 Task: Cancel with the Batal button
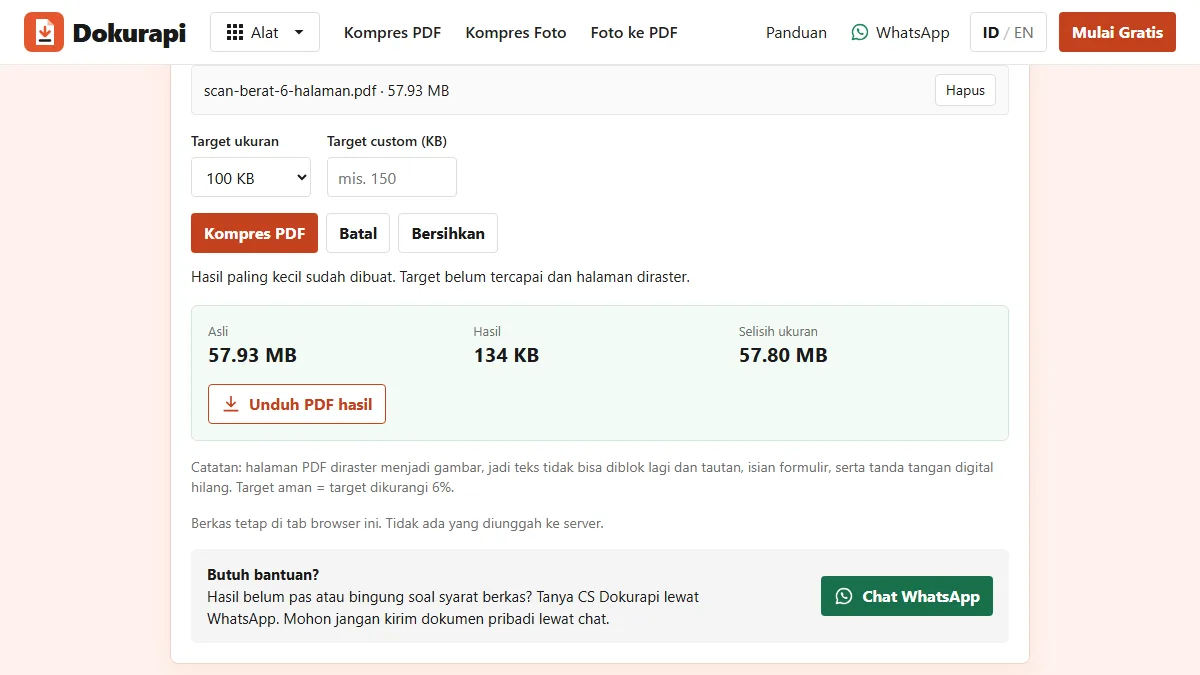tap(358, 233)
